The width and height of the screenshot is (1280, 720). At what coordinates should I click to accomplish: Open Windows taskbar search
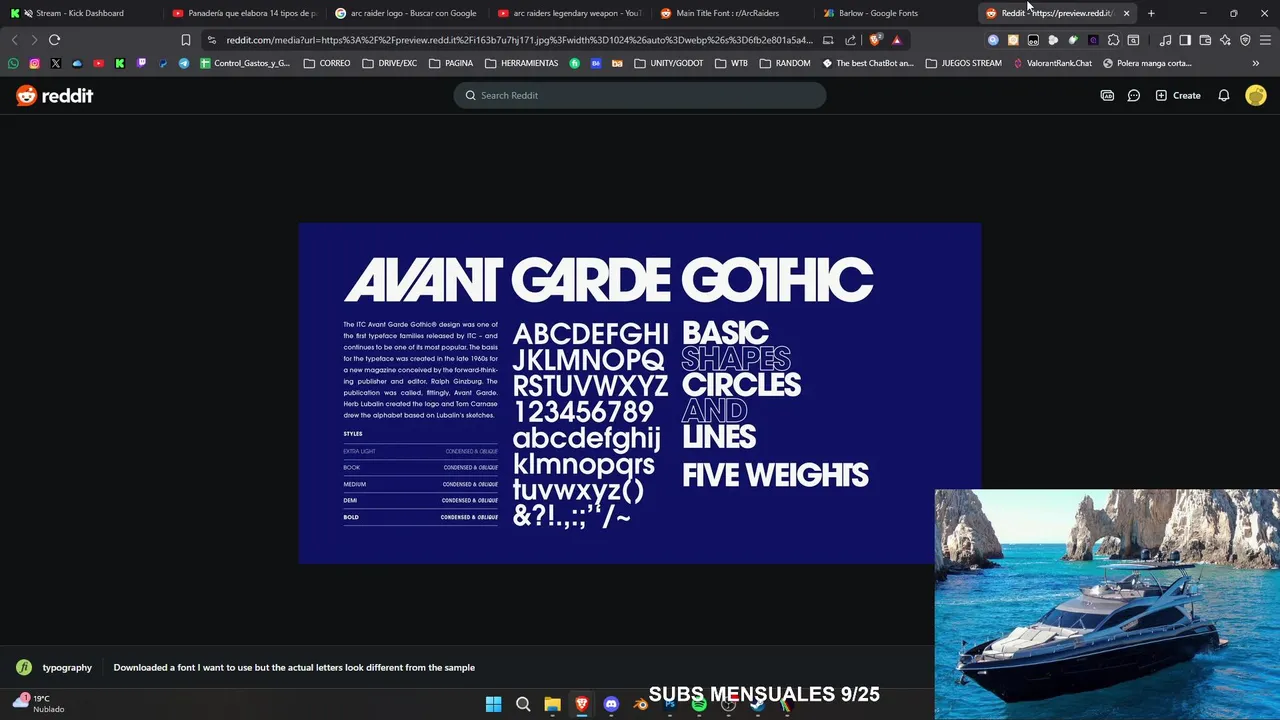pos(523,704)
